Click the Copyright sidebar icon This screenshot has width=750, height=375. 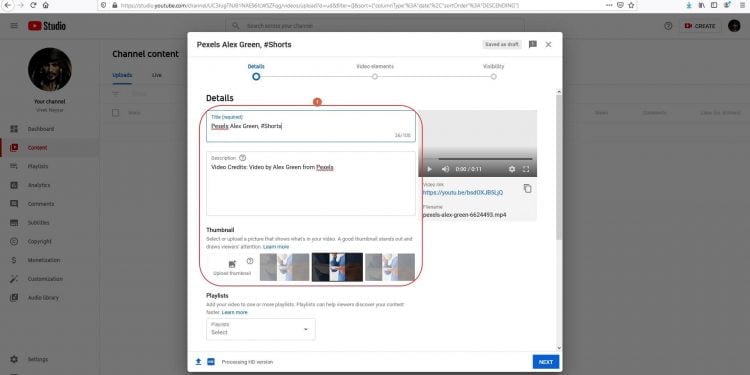point(14,242)
